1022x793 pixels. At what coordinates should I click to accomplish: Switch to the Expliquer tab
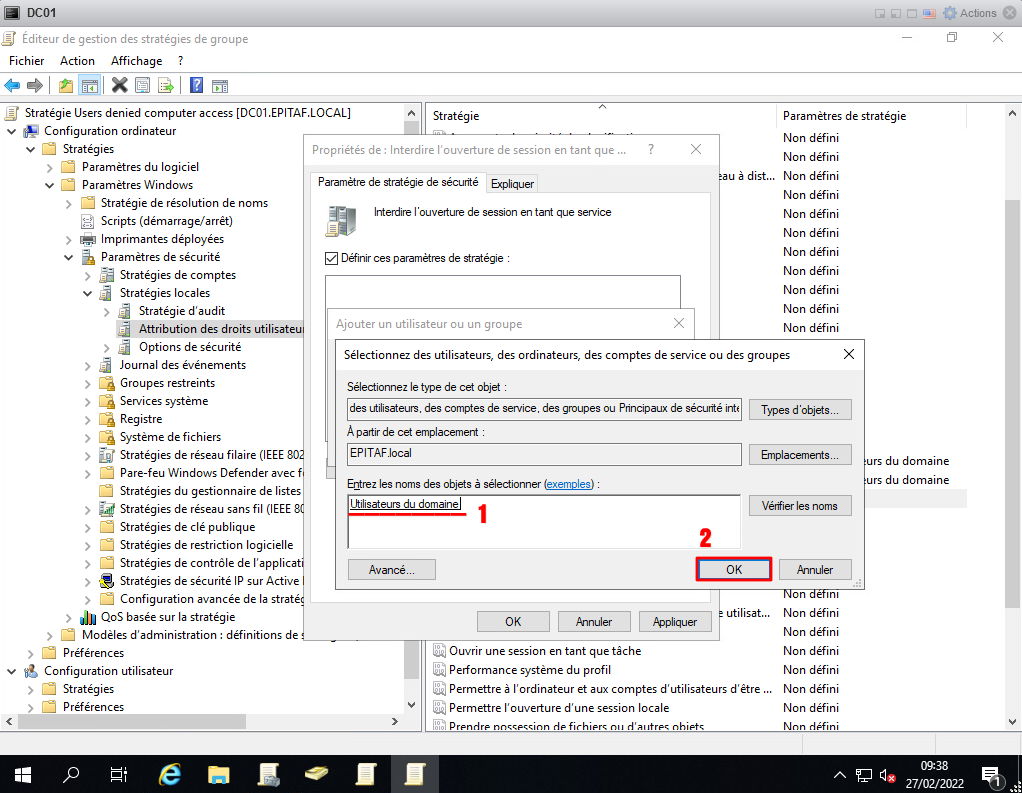[512, 183]
